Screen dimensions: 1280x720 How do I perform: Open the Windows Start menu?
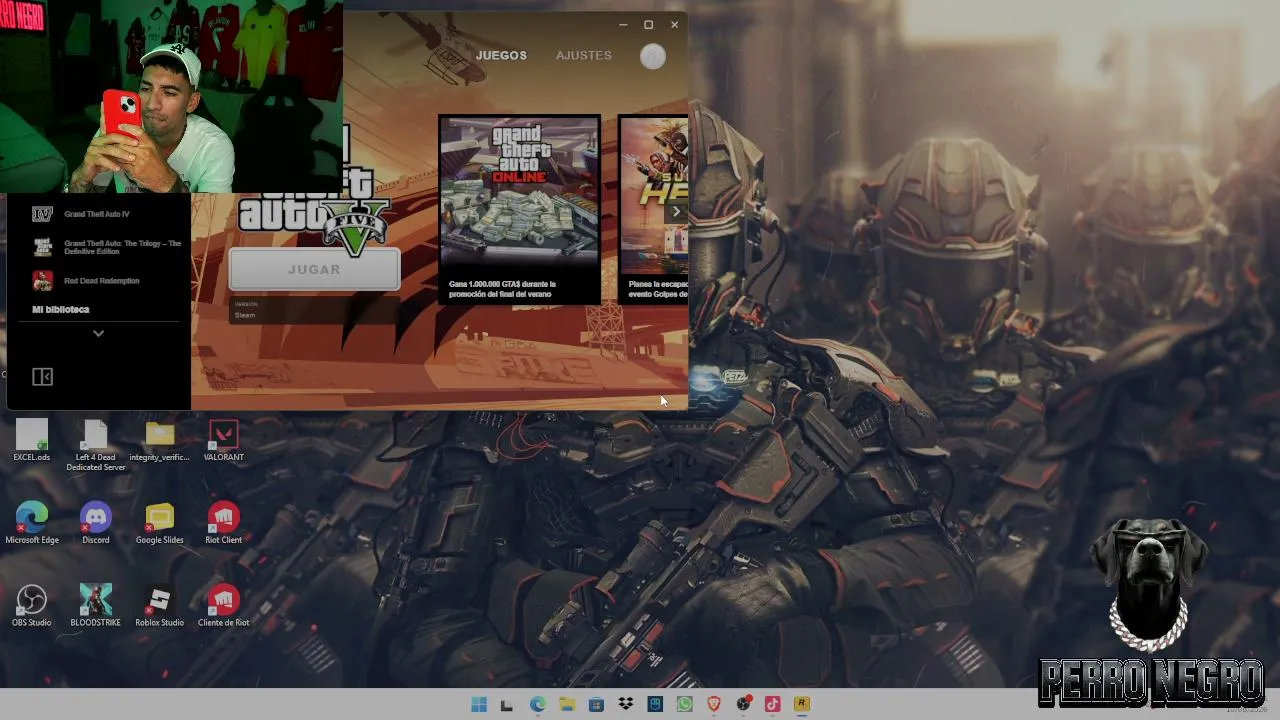coord(479,705)
